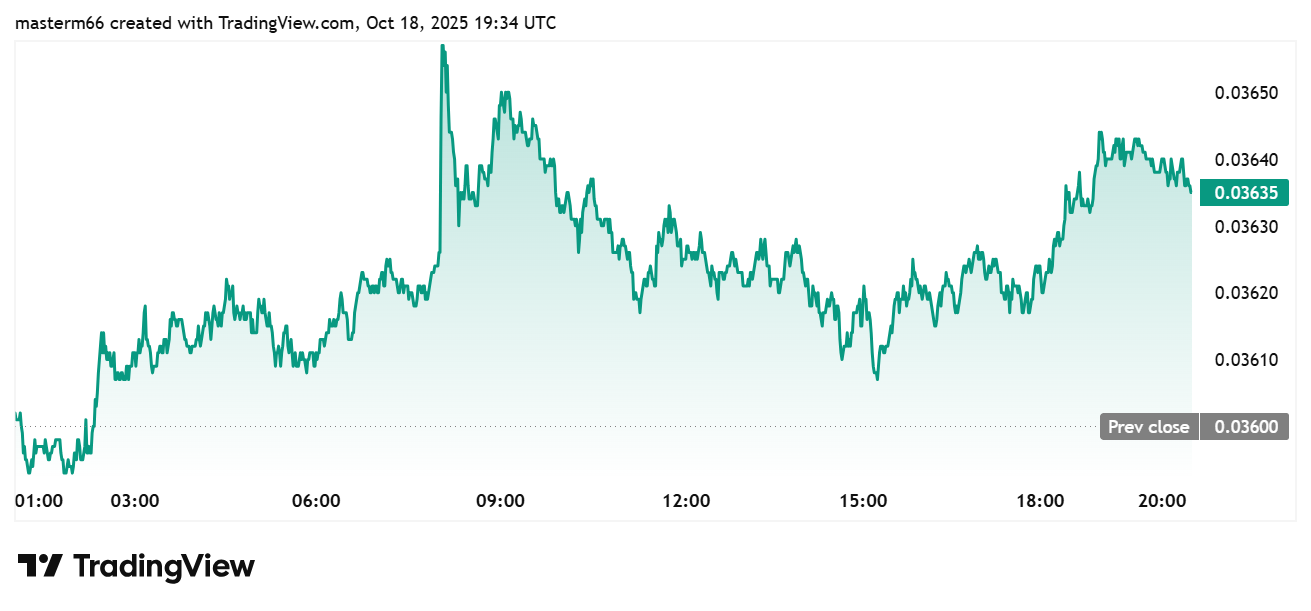Select the 06:00 time axis label
1311x611 pixels.
[317, 500]
